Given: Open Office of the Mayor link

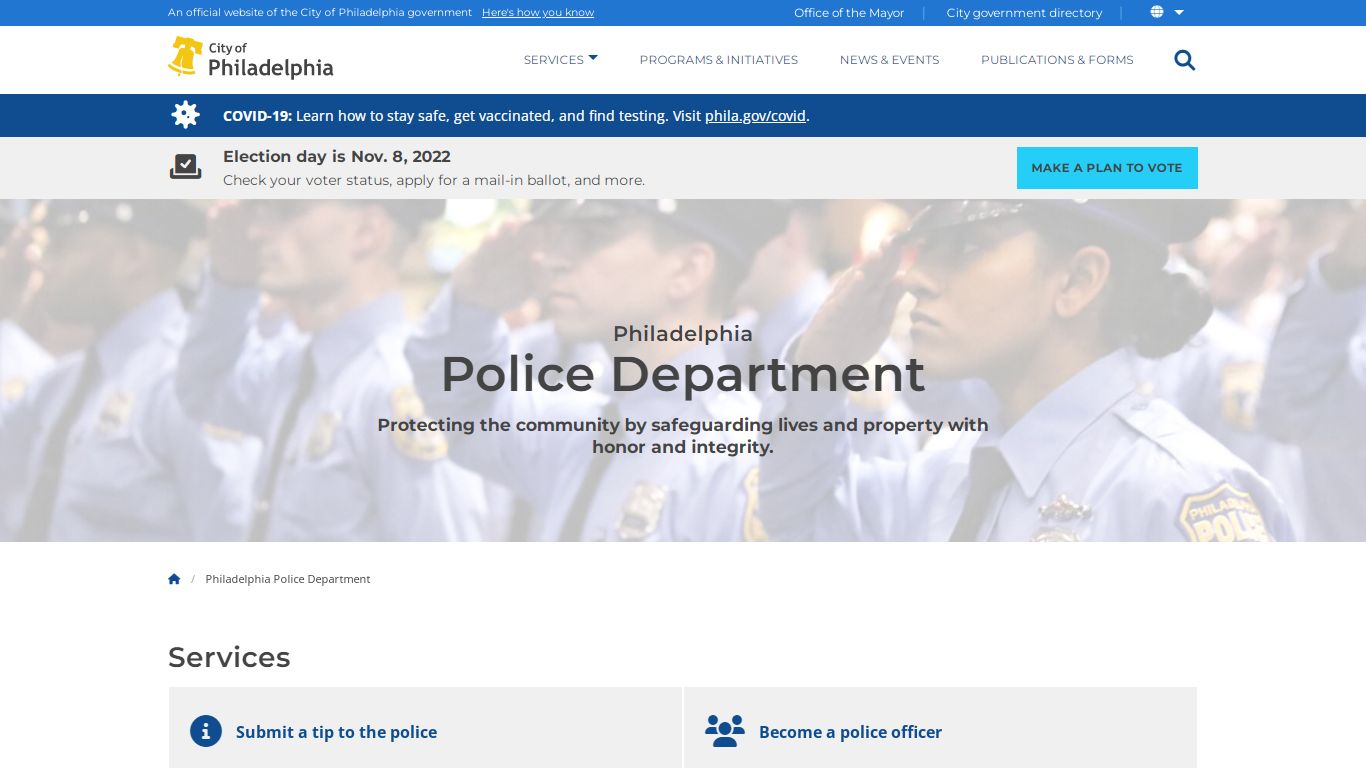Looking at the screenshot, I should point(849,13).
